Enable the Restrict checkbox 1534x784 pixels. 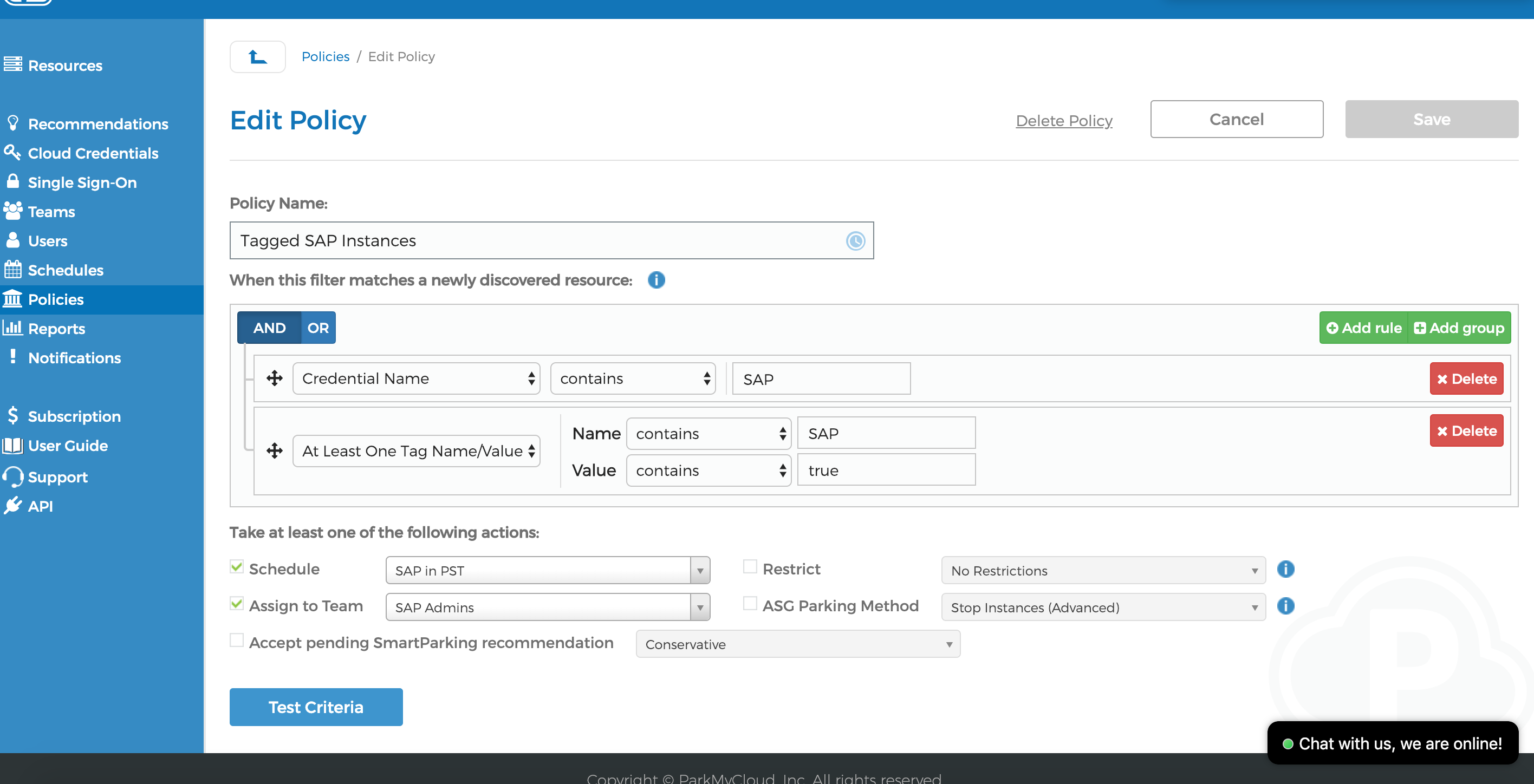click(x=750, y=567)
